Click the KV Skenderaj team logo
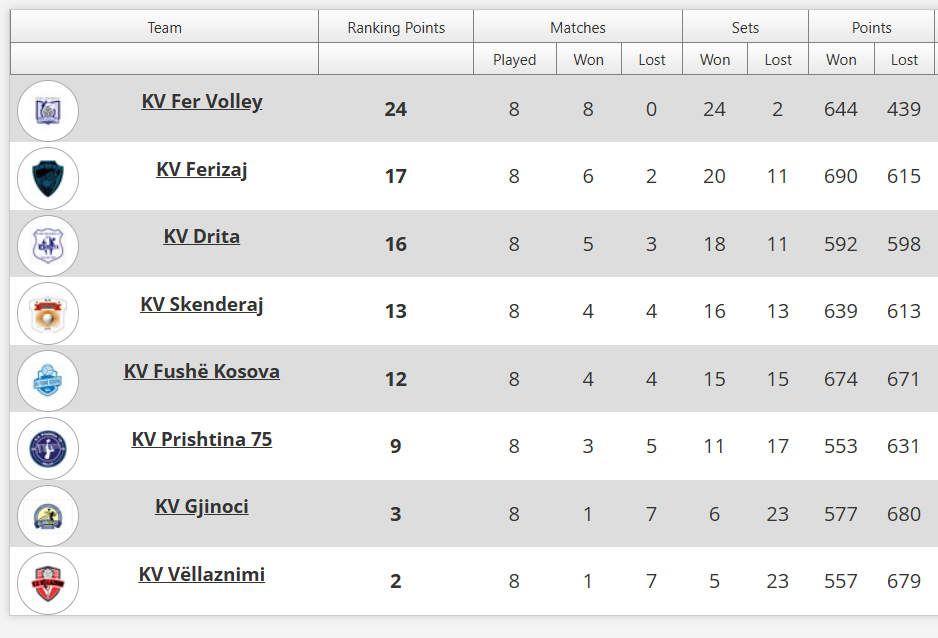The width and height of the screenshot is (938, 638). [48, 313]
